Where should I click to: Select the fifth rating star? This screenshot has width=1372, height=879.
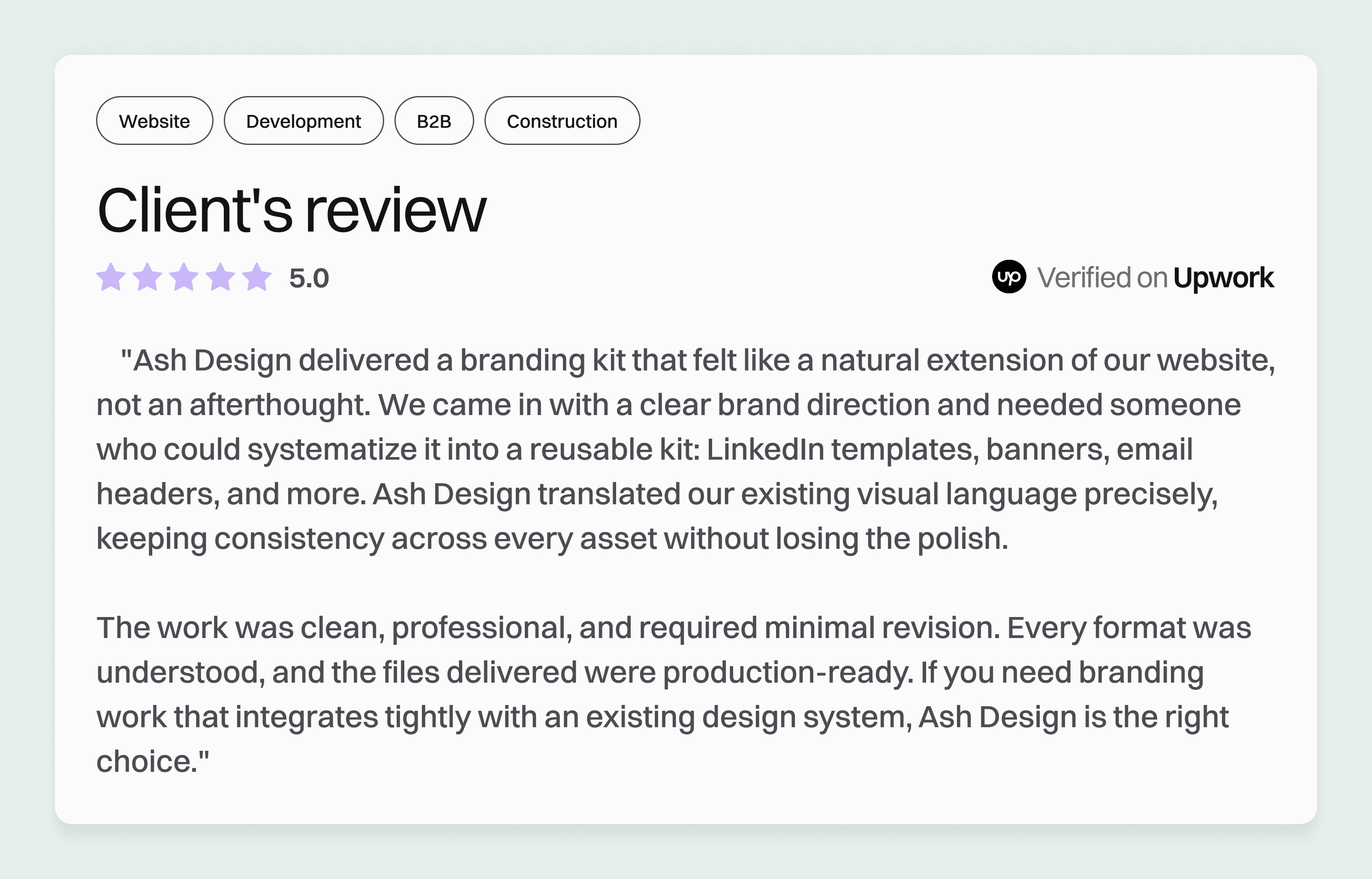click(257, 277)
